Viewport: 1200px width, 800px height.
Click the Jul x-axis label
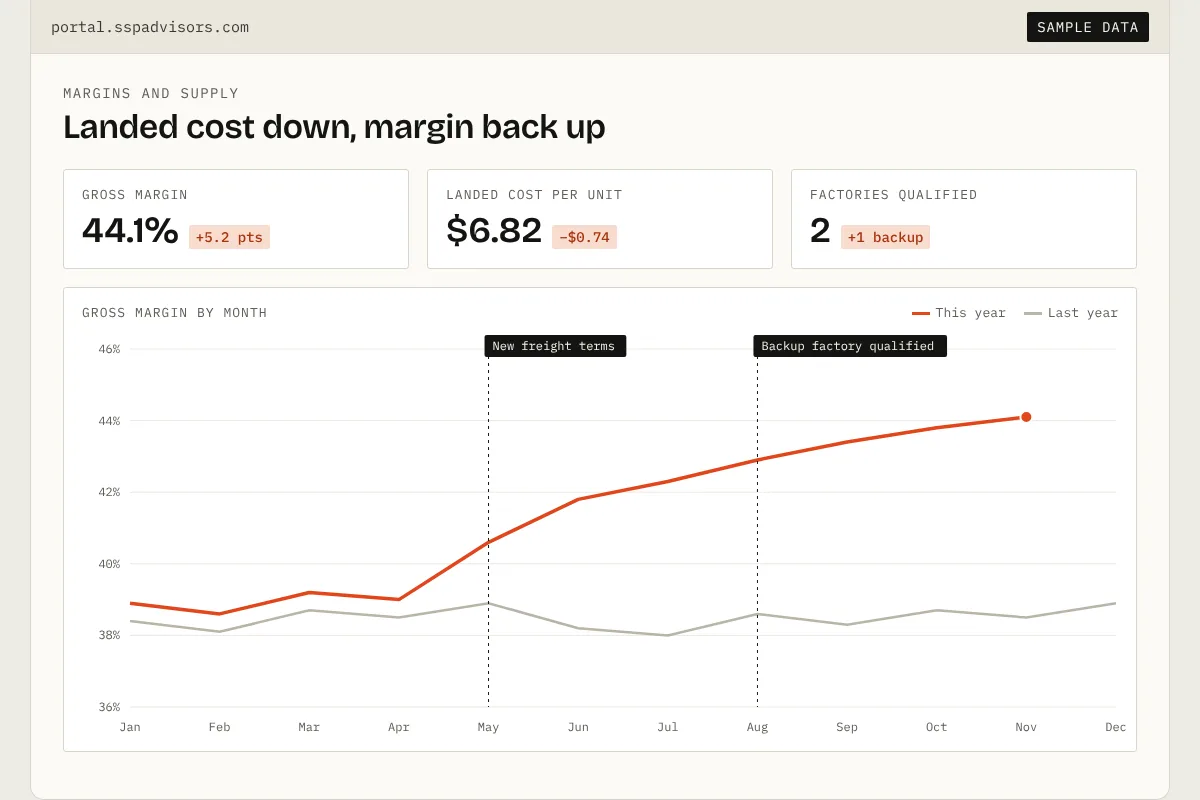click(x=668, y=727)
